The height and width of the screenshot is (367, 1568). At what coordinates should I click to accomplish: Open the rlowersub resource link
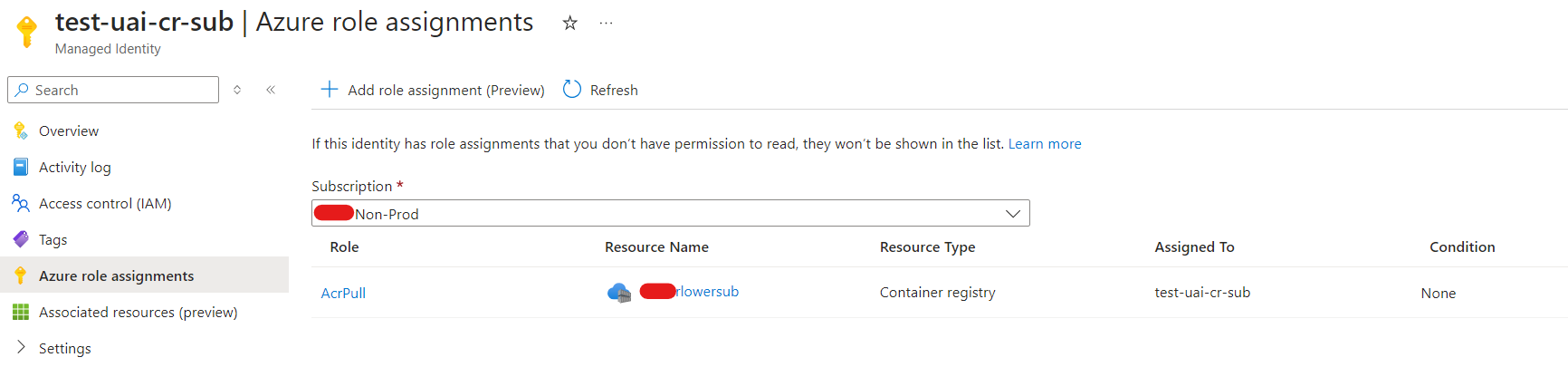point(689,292)
